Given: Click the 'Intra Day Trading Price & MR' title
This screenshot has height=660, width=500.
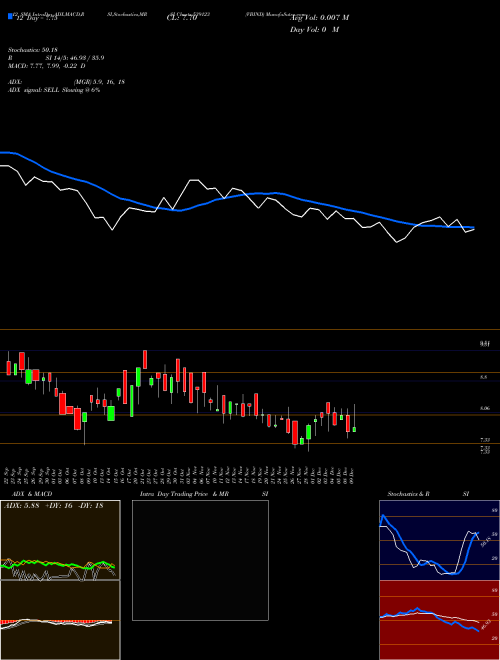Looking at the screenshot, I should [184, 494].
